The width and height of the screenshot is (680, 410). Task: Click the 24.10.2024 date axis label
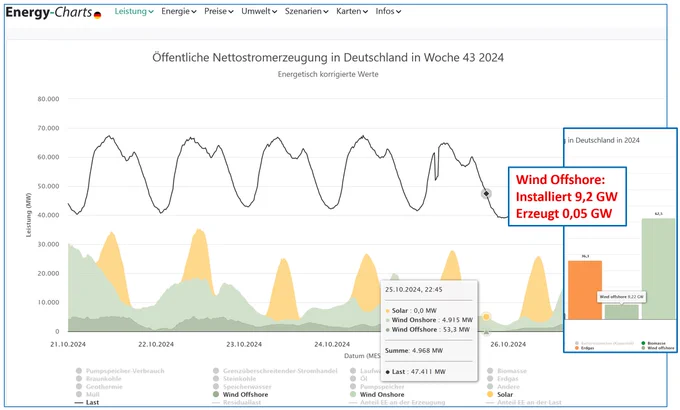click(332, 344)
